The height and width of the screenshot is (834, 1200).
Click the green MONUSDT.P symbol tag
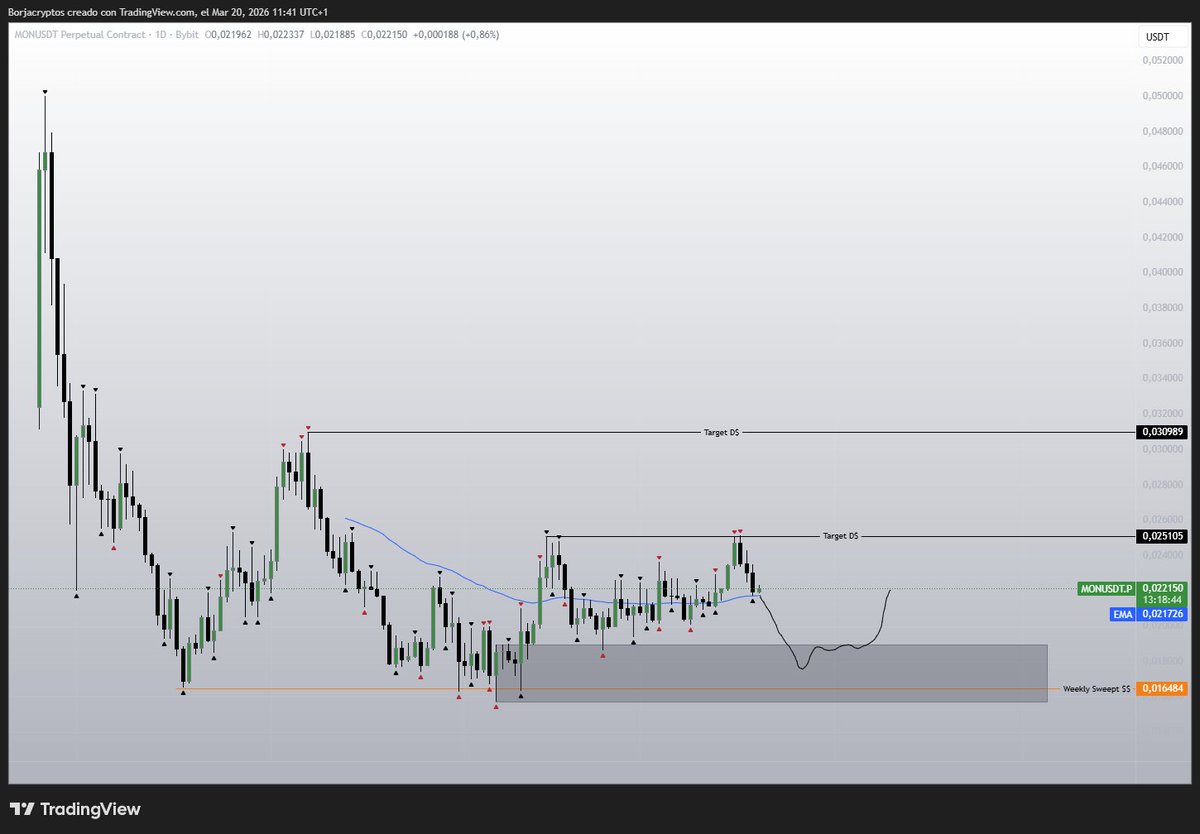pos(1107,589)
